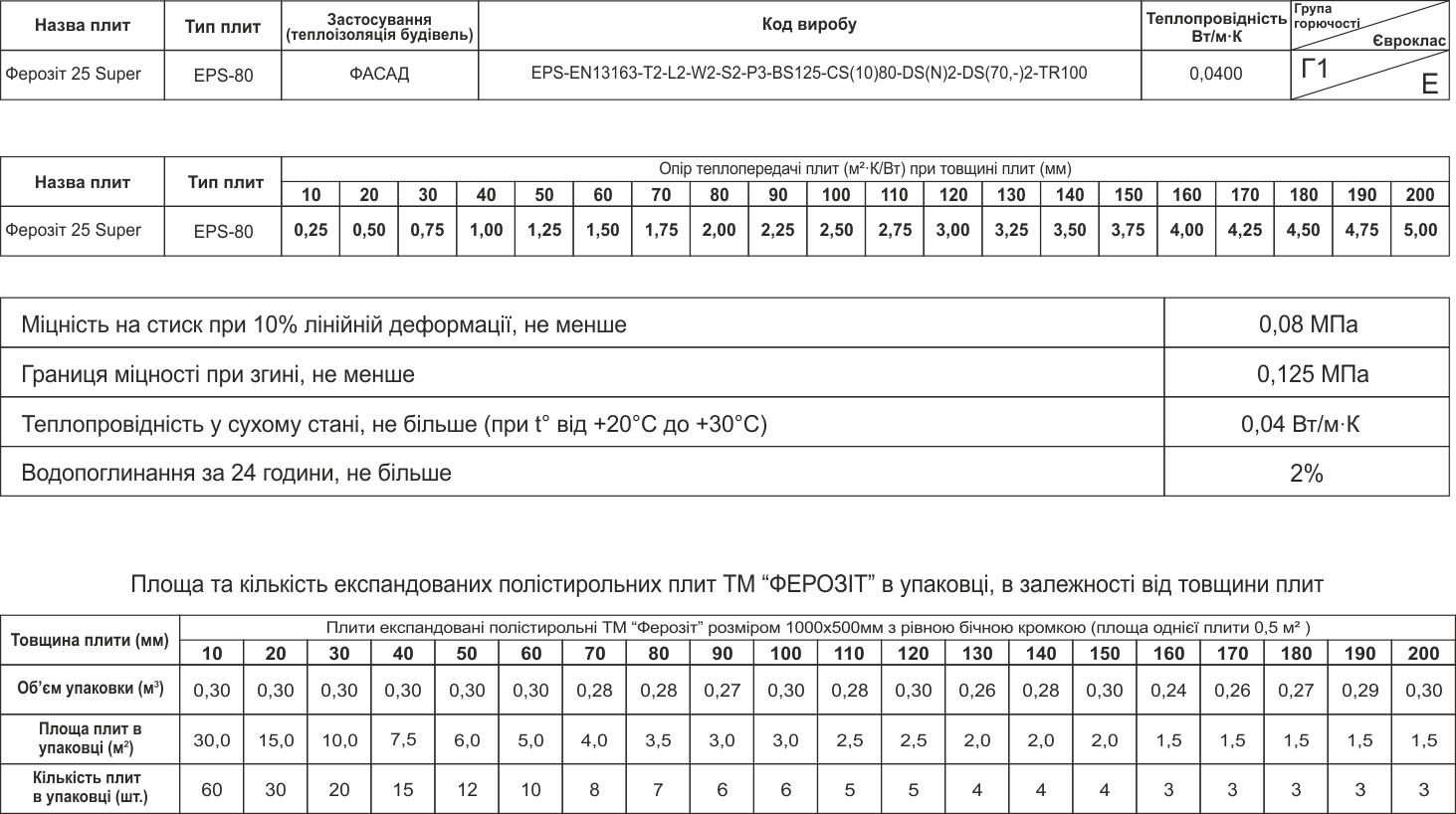Click plate count 8 in the quantity row
This screenshot has width=1456, height=814.
tap(594, 790)
